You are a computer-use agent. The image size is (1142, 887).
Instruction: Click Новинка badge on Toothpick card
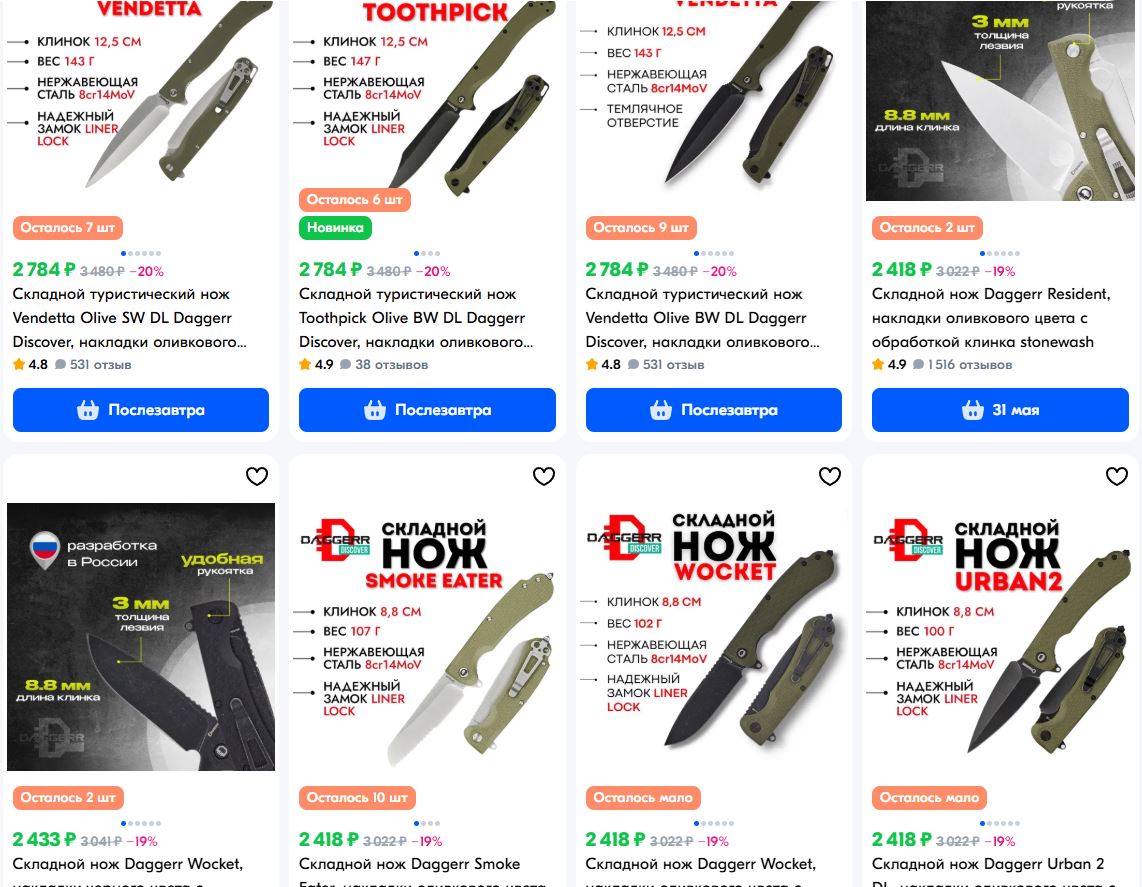tap(335, 228)
